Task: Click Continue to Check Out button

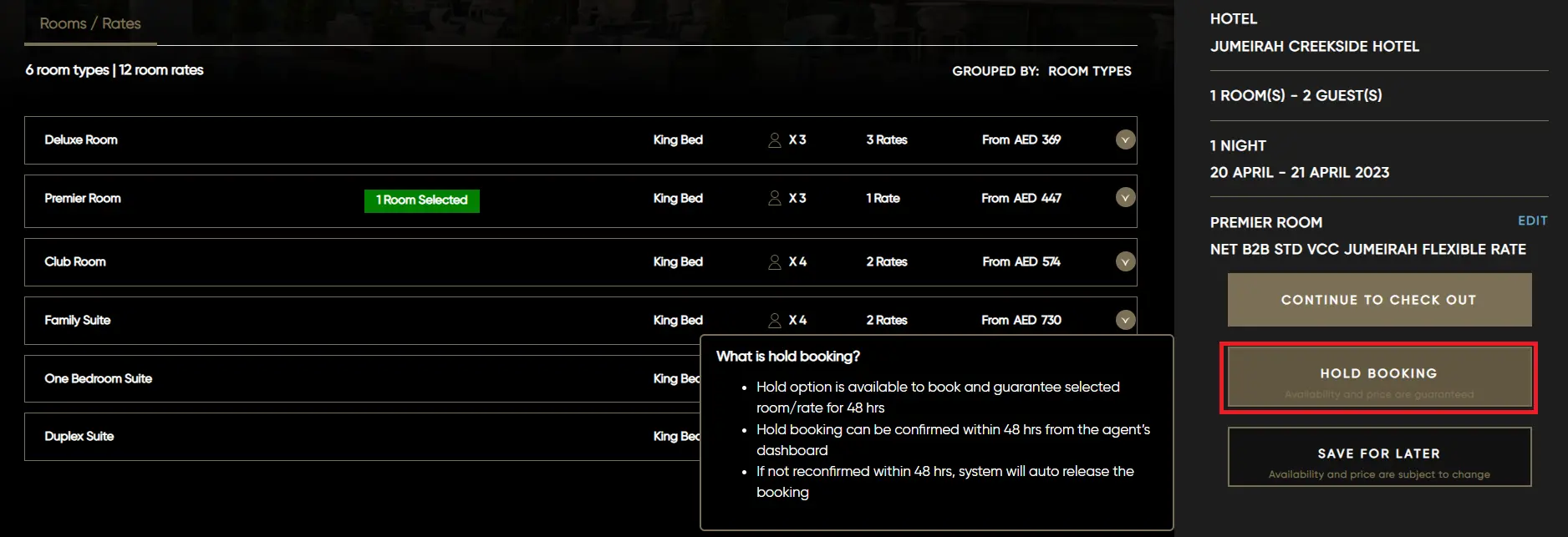Action: click(x=1379, y=300)
